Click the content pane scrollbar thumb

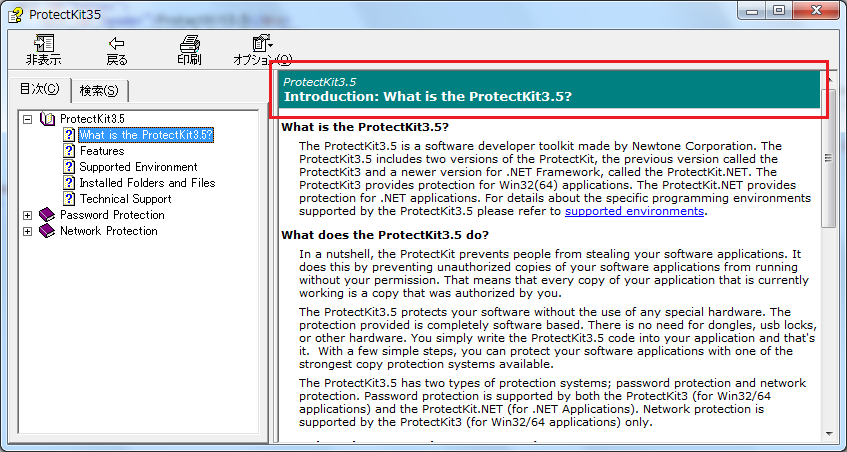[828, 157]
